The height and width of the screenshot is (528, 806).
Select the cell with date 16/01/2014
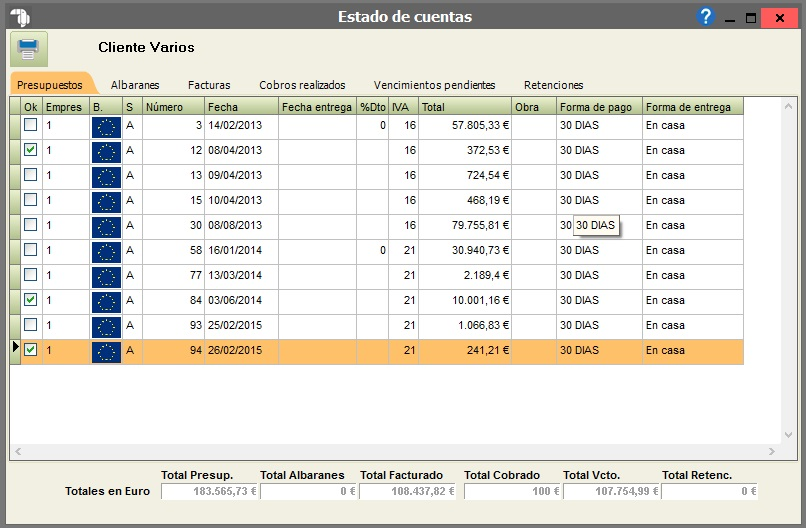pos(242,252)
